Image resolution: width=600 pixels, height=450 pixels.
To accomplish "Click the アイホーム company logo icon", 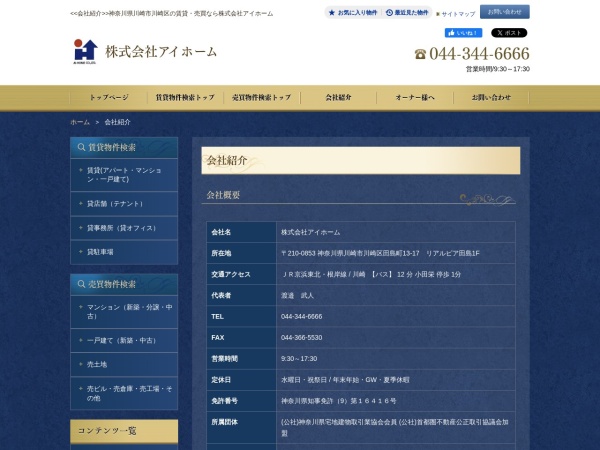I will [x=85, y=51].
